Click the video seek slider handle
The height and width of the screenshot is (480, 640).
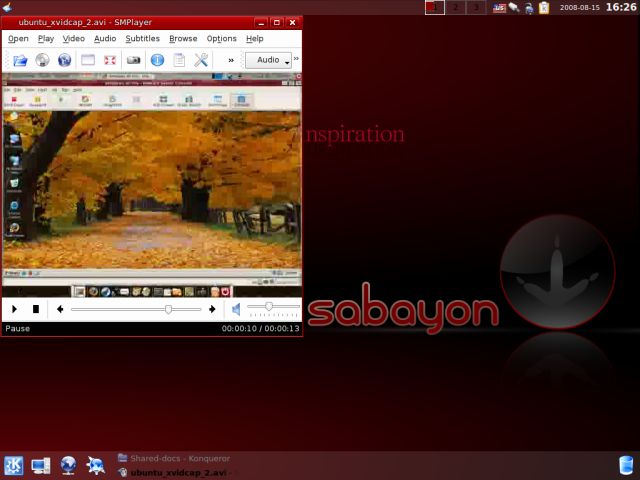tap(168, 309)
